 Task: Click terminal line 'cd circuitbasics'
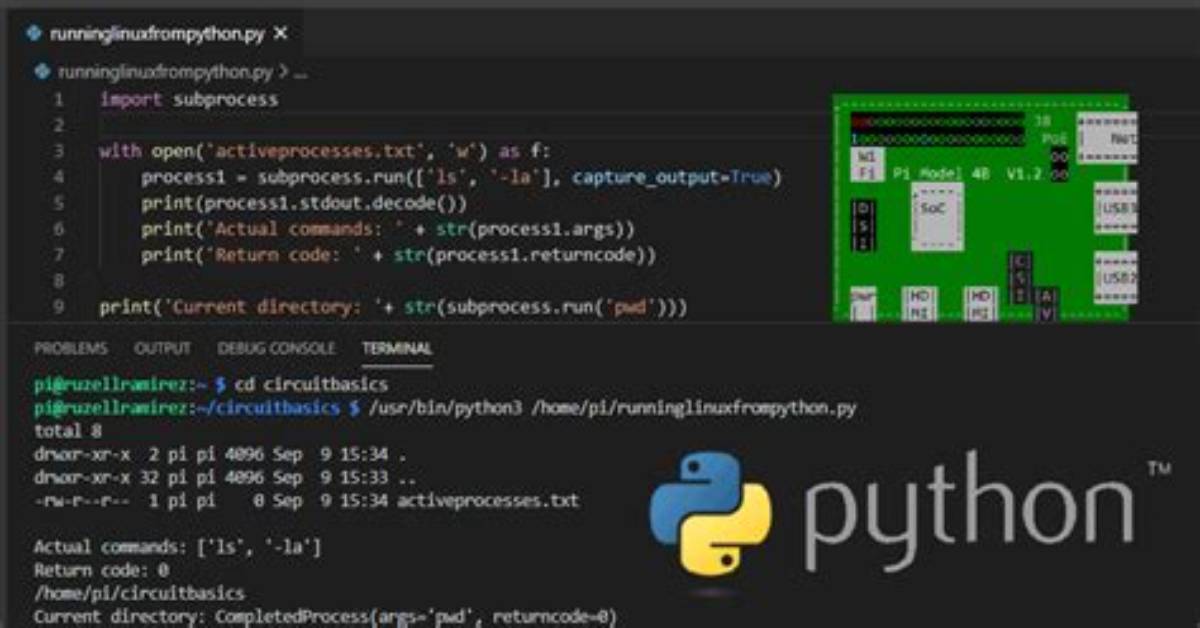[x=311, y=384]
